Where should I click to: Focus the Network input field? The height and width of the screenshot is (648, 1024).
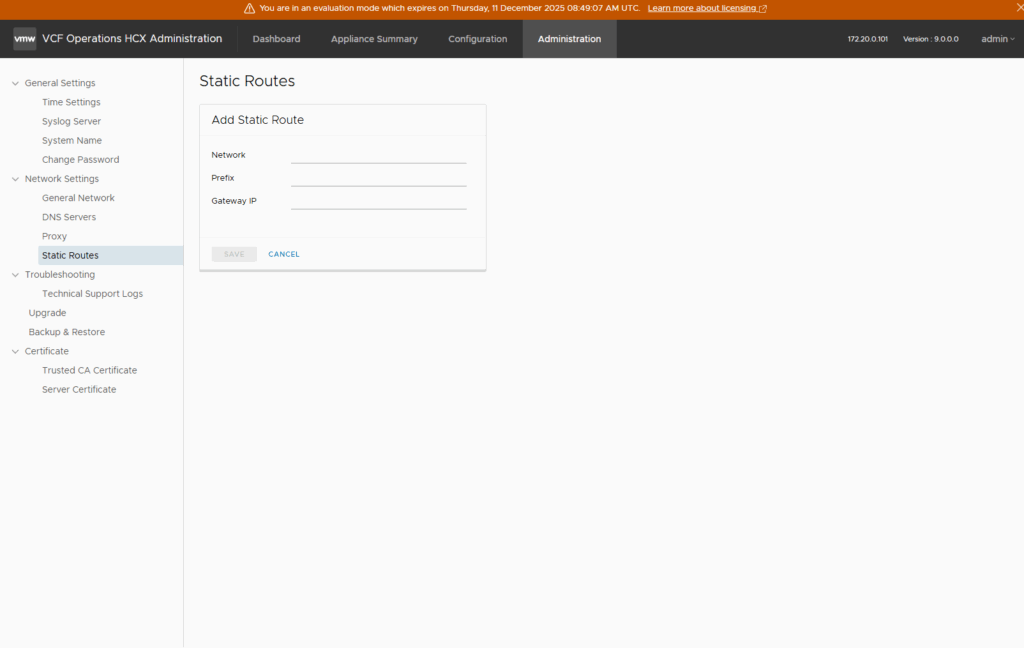[378, 155]
